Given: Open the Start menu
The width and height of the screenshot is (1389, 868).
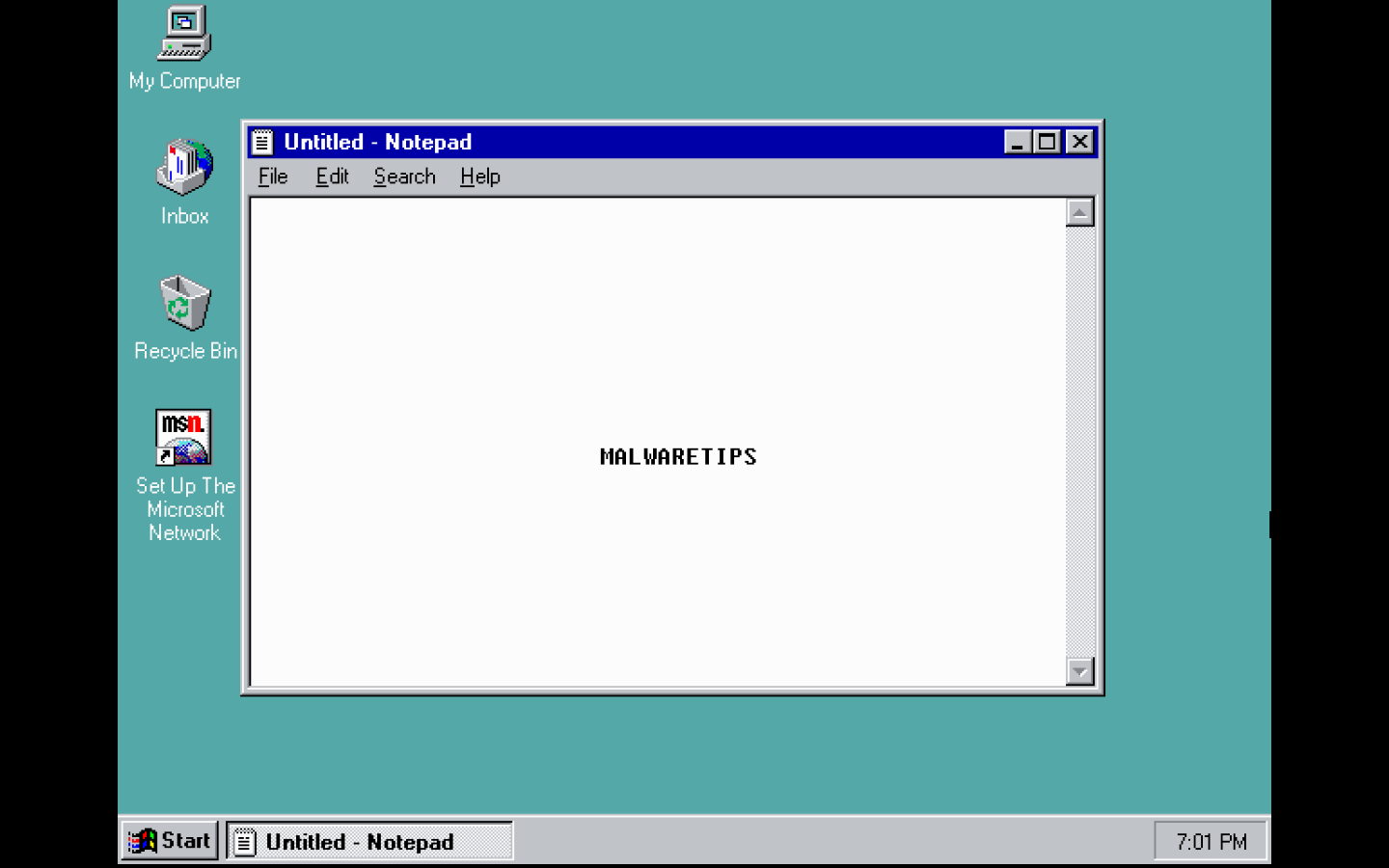Looking at the screenshot, I should tap(170, 841).
